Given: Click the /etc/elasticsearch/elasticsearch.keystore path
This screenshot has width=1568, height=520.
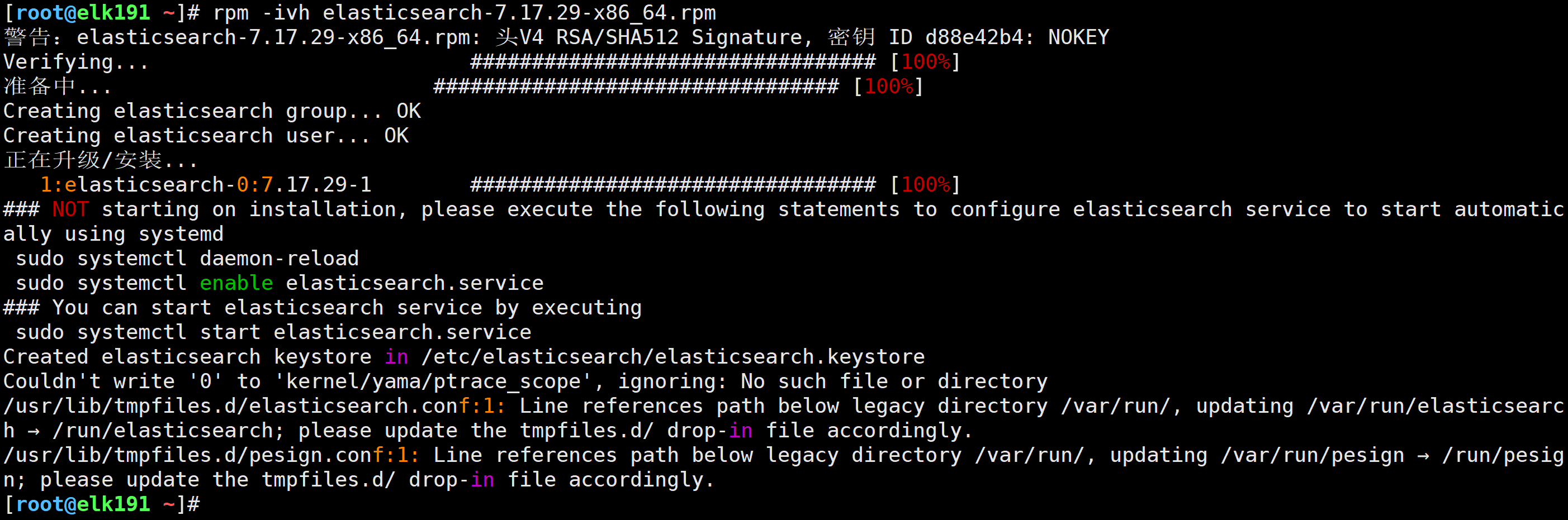Looking at the screenshot, I should pyautogui.click(x=672, y=357).
